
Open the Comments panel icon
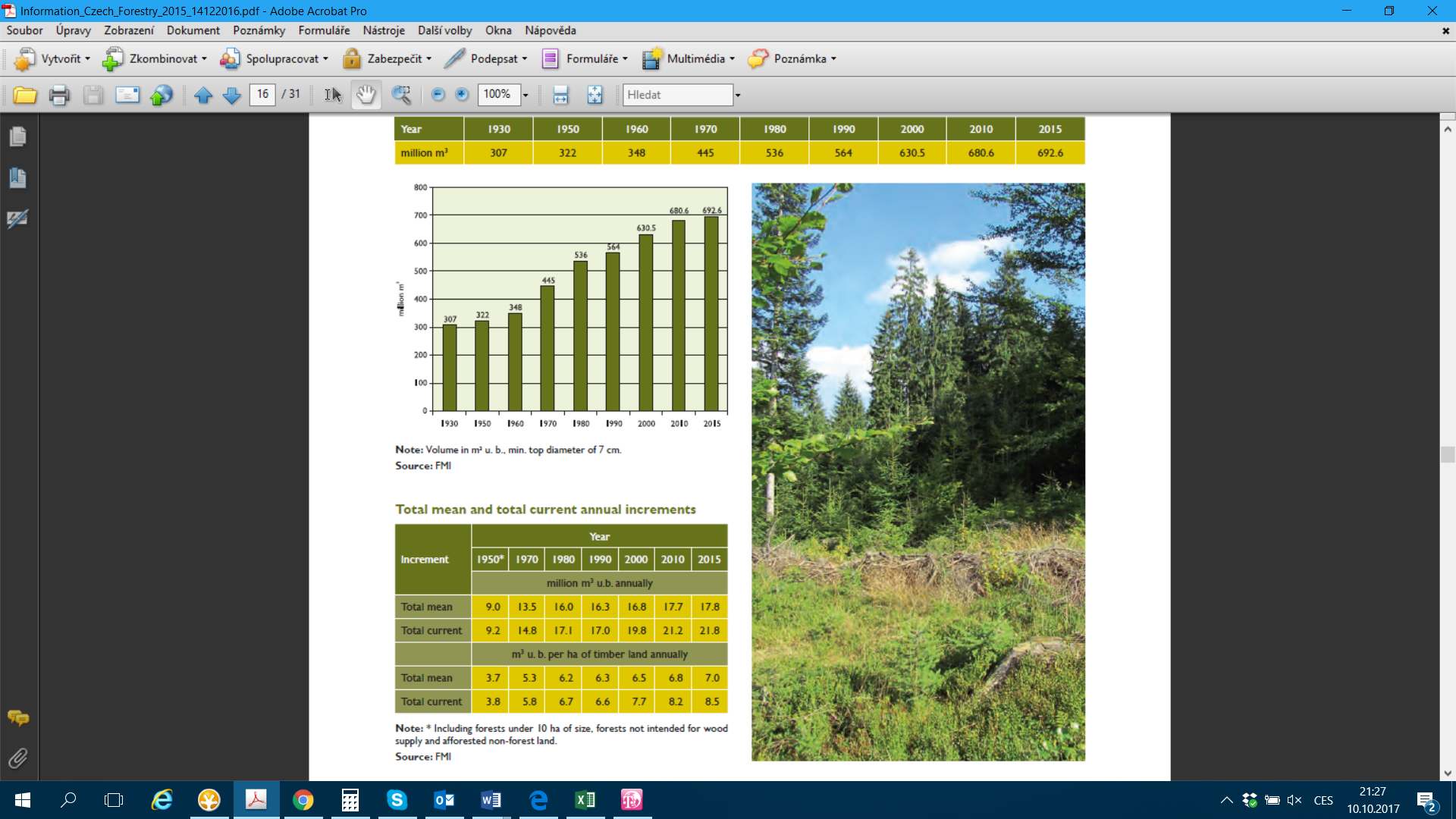(x=18, y=717)
